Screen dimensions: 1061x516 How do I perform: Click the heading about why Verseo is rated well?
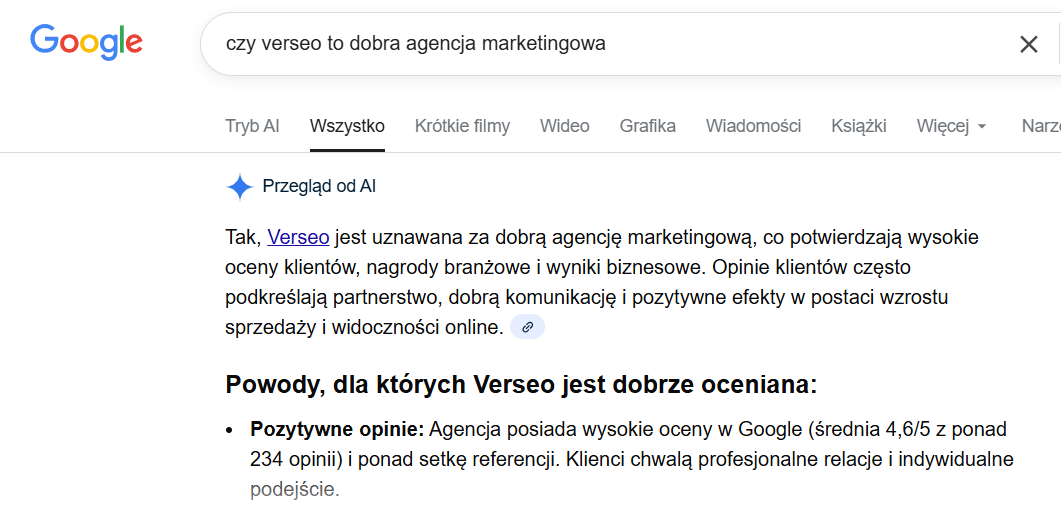(521, 385)
